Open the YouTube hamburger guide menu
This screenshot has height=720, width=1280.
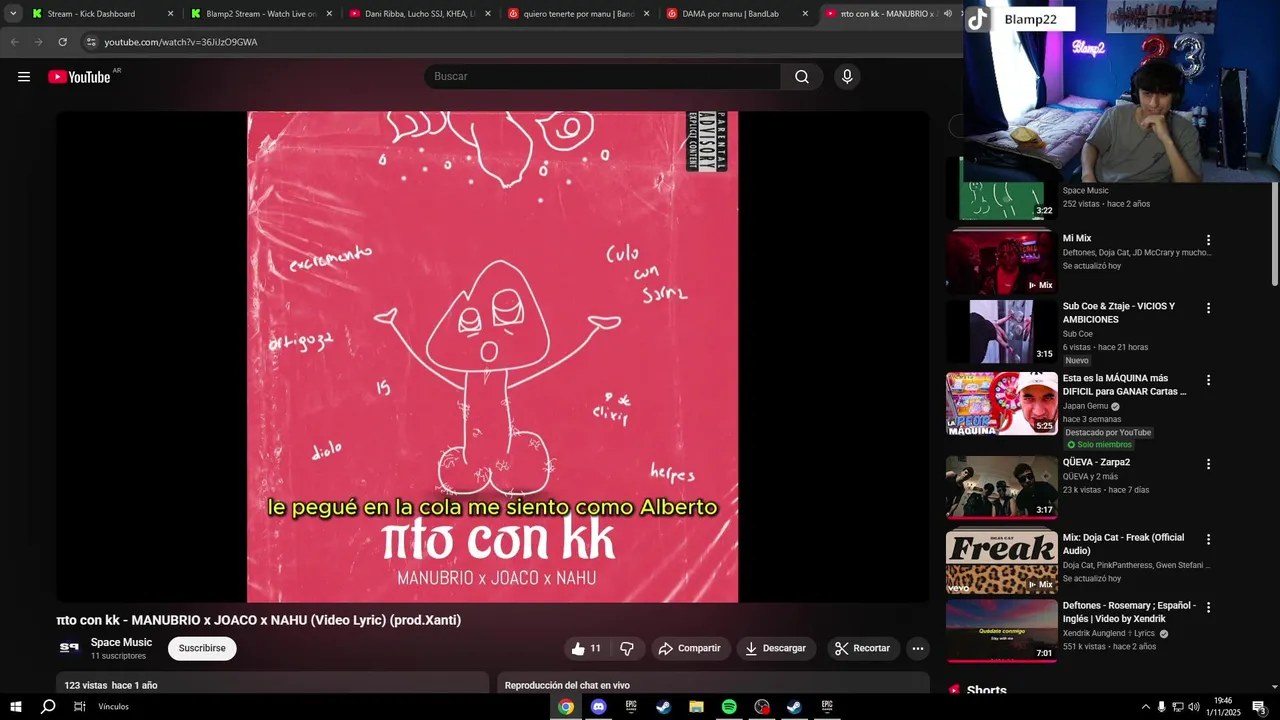tap(24, 77)
